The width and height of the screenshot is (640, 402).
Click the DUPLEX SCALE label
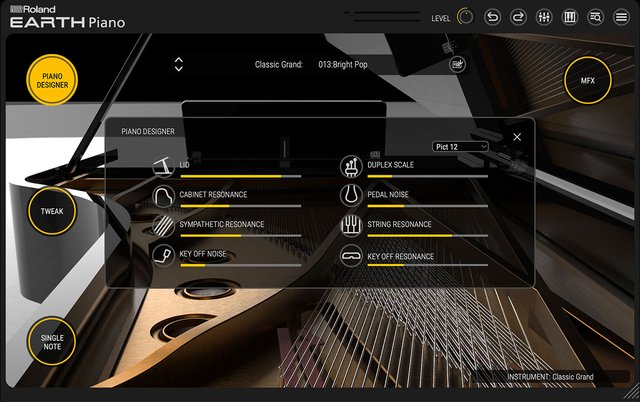point(391,165)
